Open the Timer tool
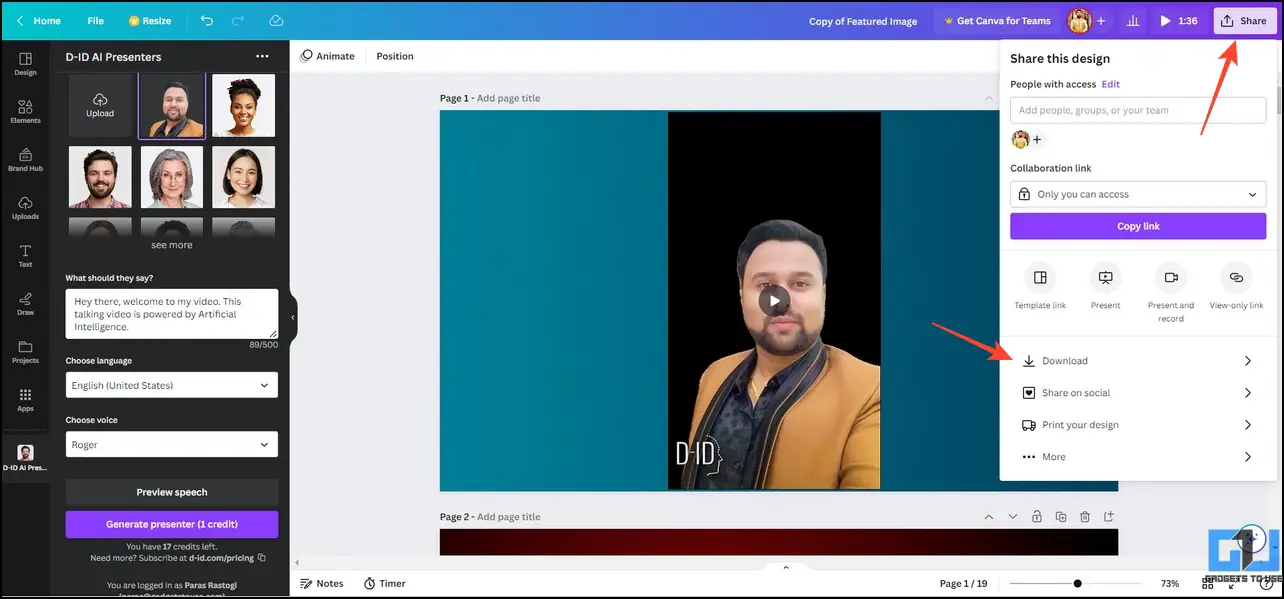The width and height of the screenshot is (1284, 599). click(385, 583)
